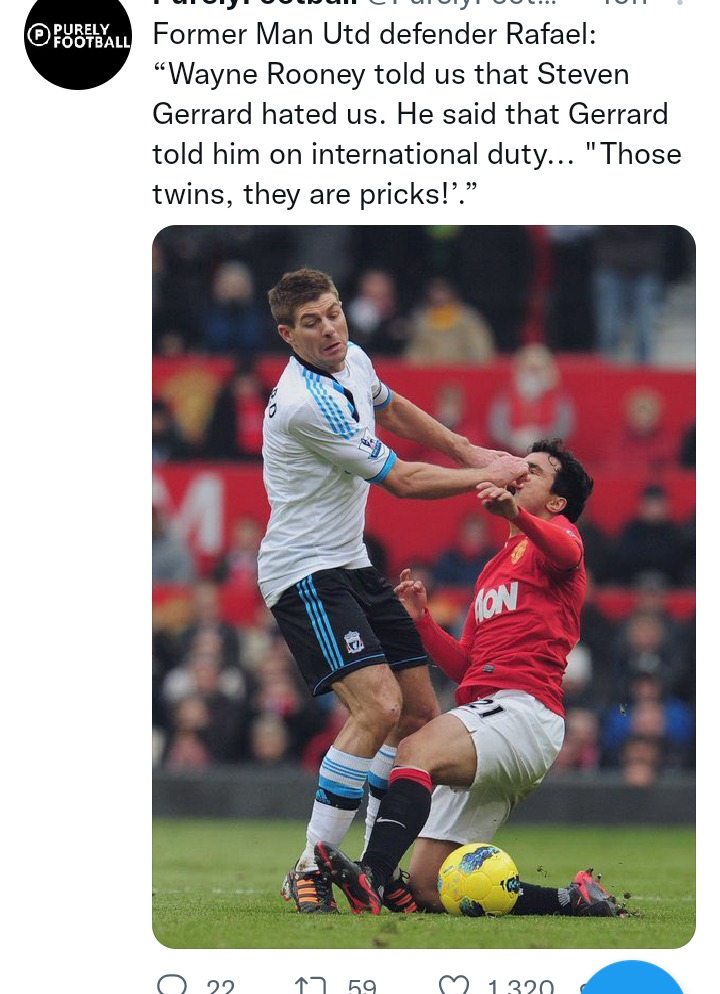Tap the blue floating compose button

point(631,978)
